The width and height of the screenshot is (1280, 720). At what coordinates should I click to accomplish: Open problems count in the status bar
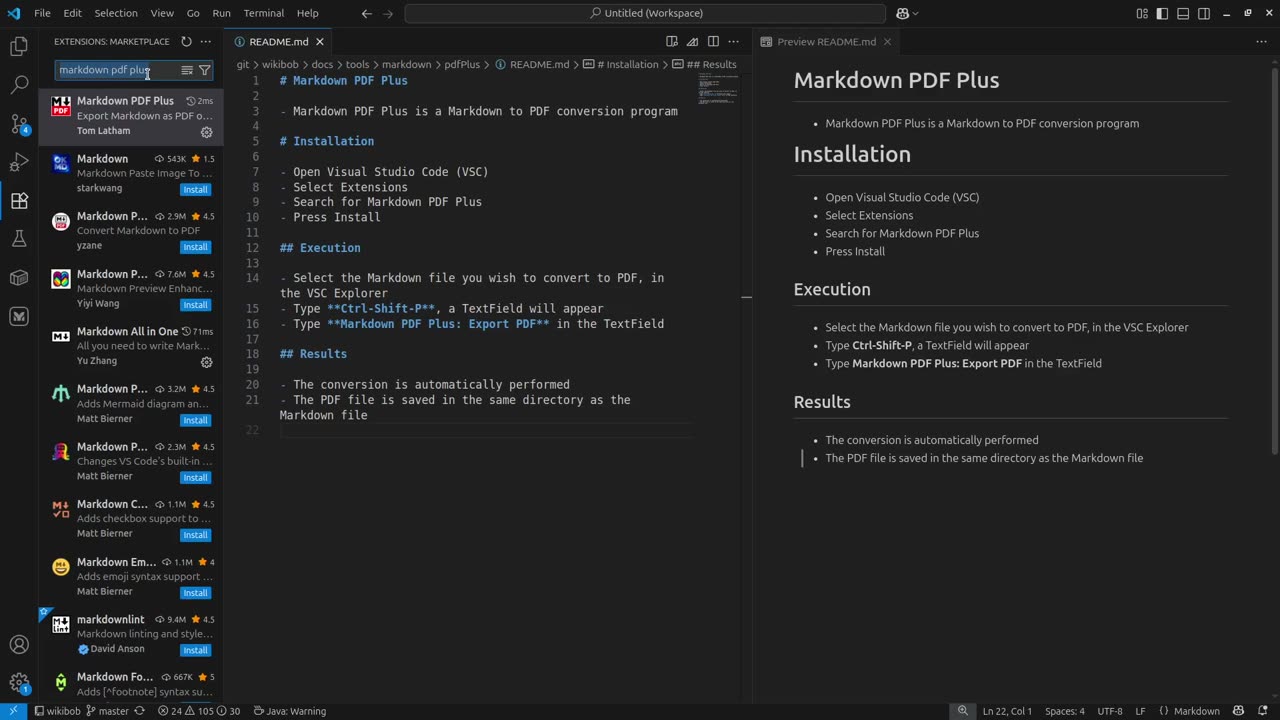pos(199,711)
